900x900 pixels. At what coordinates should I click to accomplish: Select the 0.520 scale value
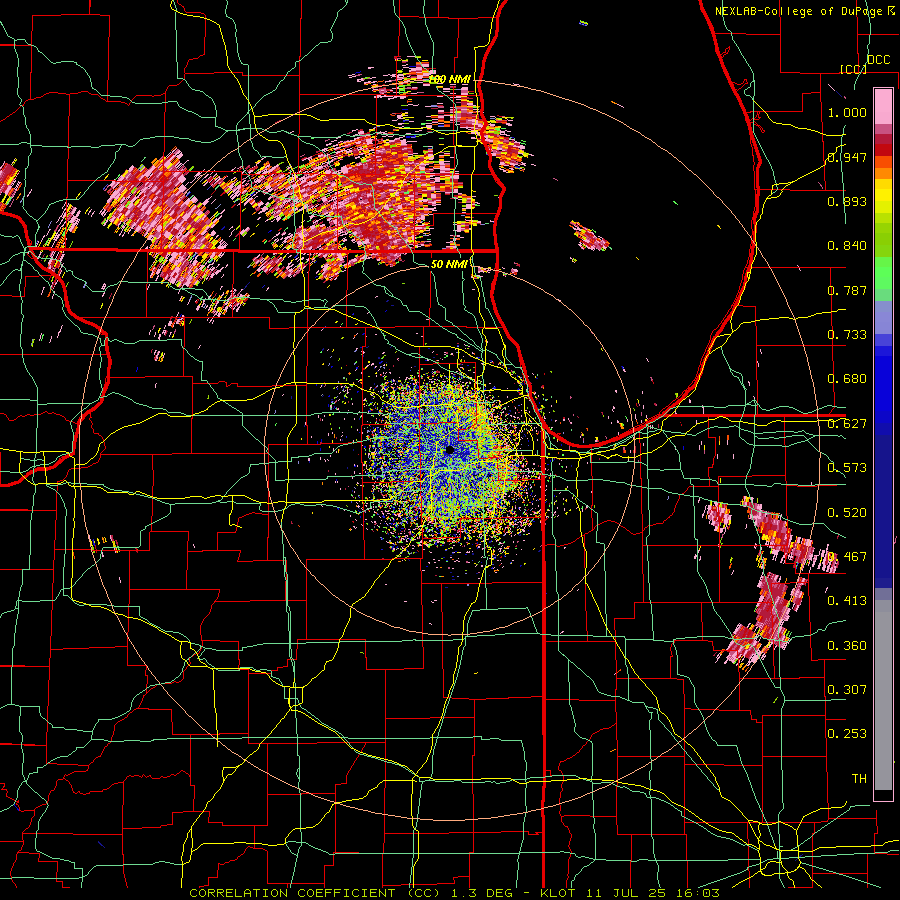(x=847, y=513)
